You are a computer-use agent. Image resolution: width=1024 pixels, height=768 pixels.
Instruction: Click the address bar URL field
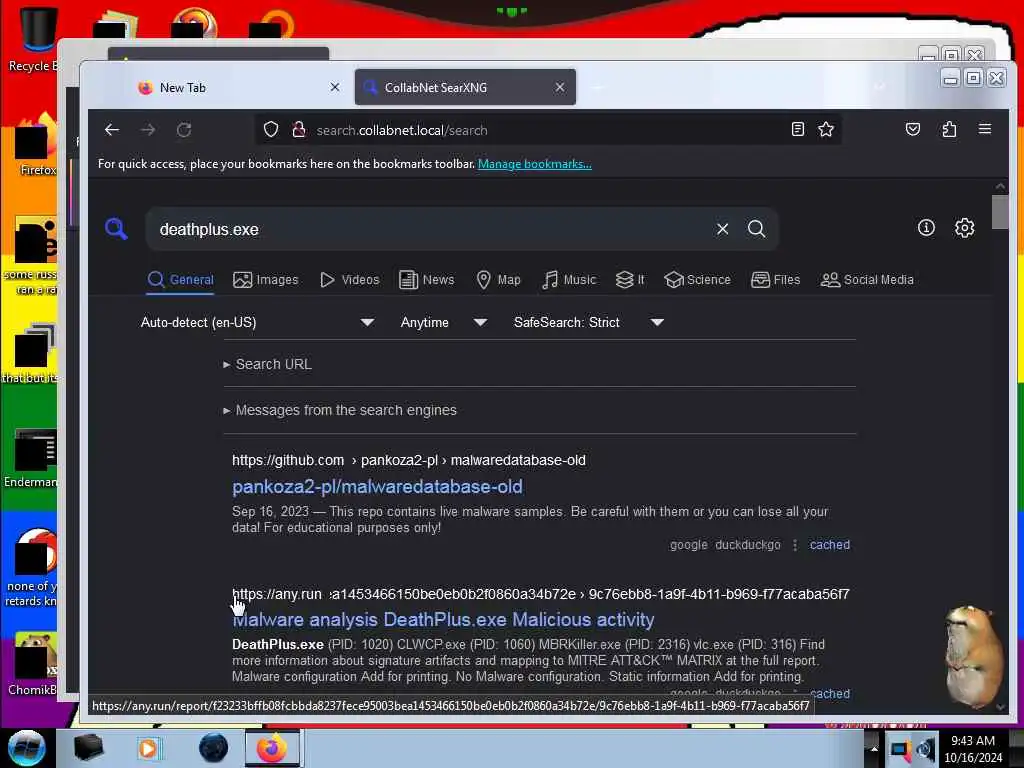pyautogui.click(x=549, y=130)
